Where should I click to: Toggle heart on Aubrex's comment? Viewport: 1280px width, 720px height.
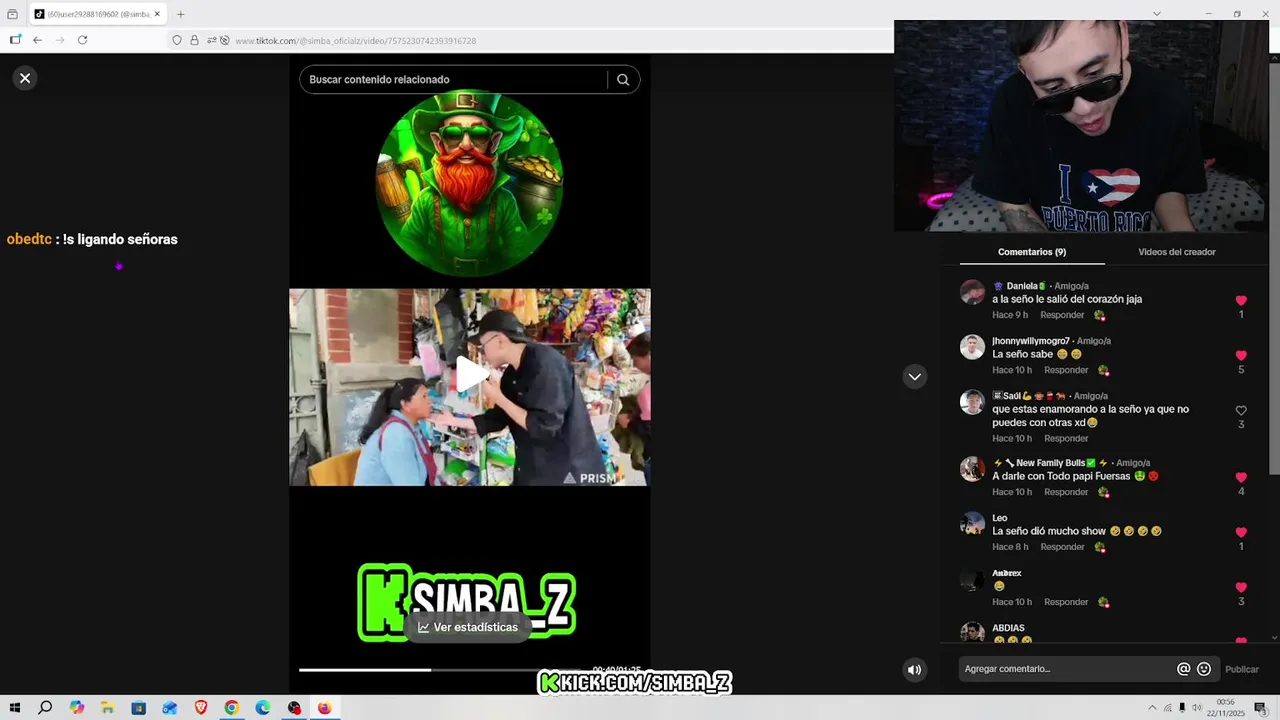pyautogui.click(x=1241, y=587)
